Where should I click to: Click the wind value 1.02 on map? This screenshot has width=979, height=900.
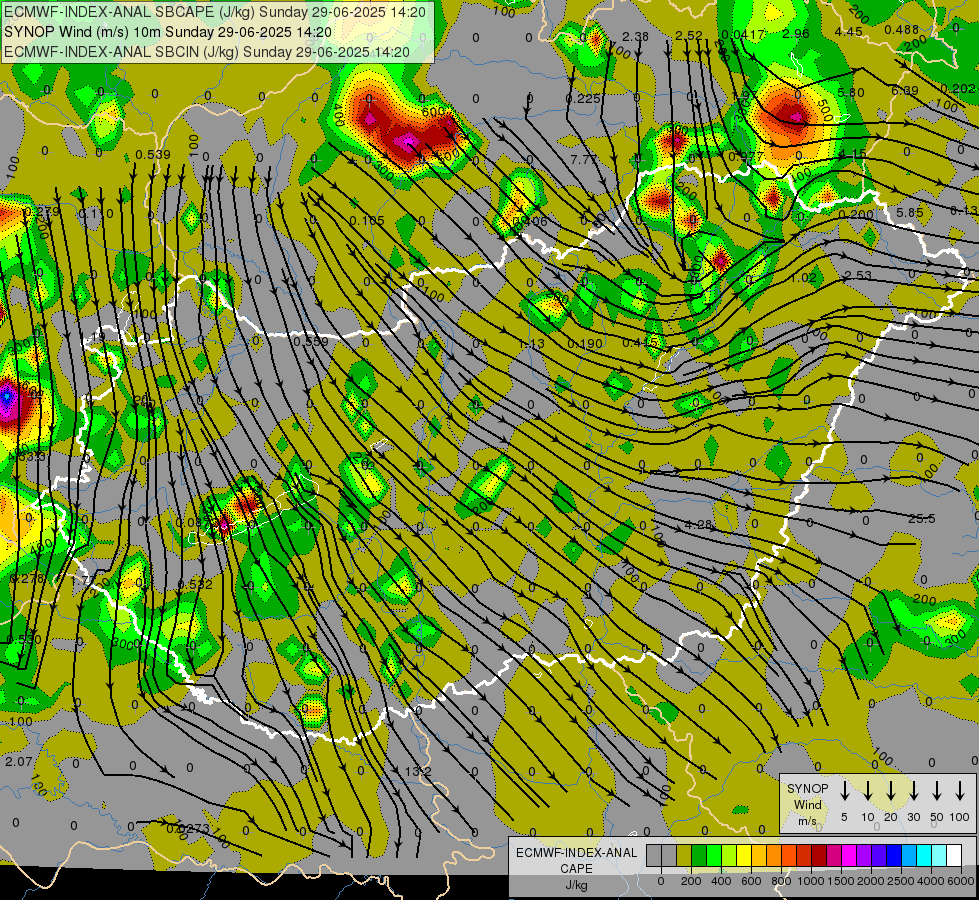[804, 277]
